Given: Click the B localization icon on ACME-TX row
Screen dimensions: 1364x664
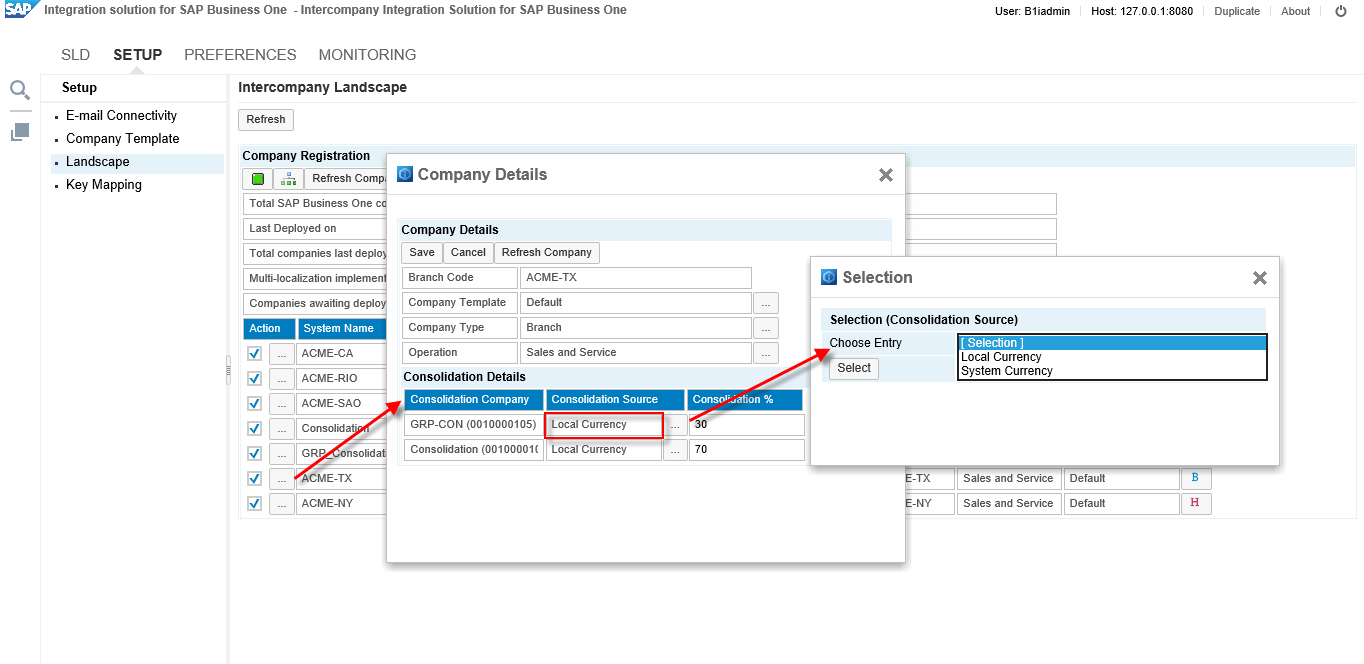Looking at the screenshot, I should coord(1196,478).
